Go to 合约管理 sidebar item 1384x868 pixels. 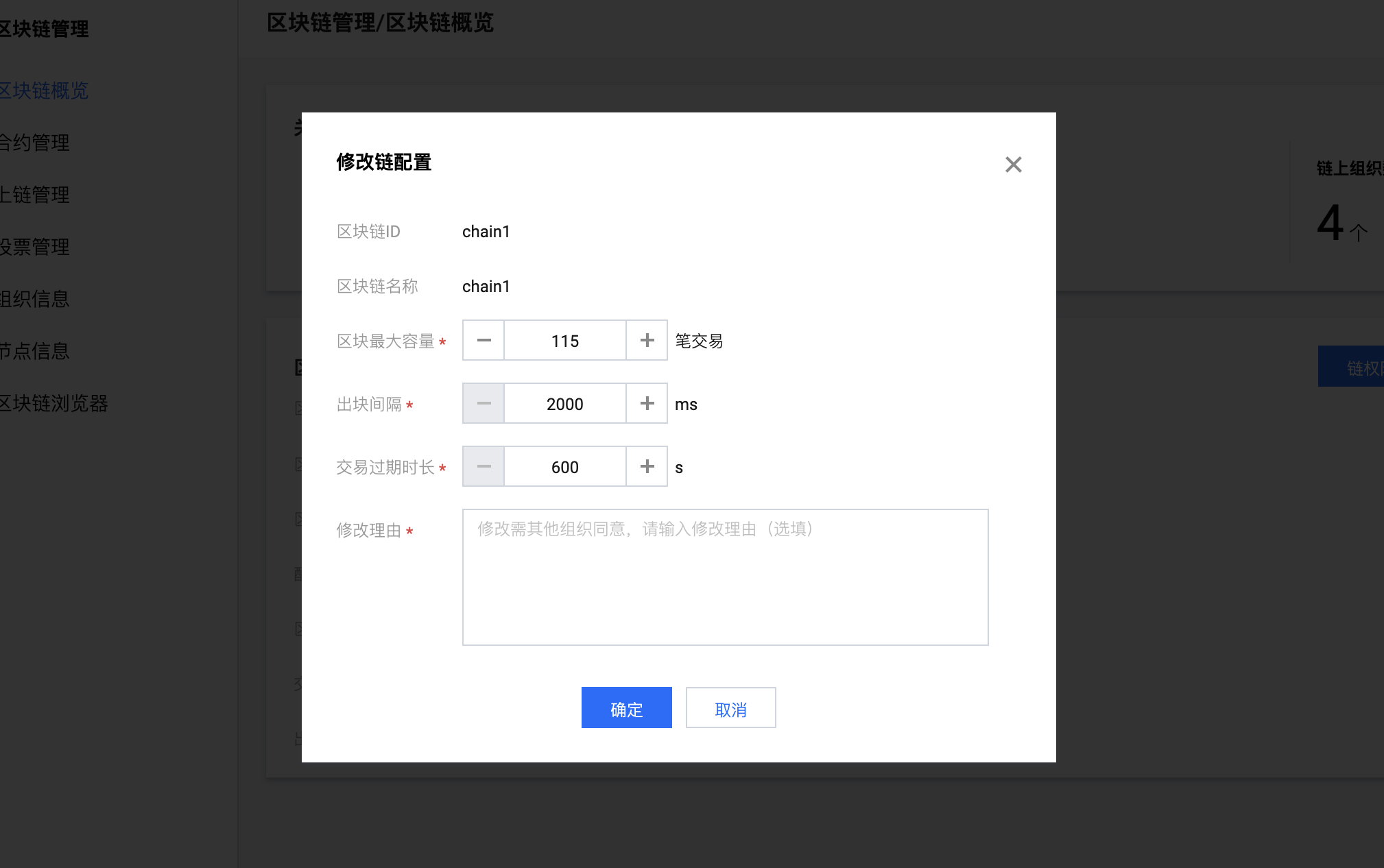(x=34, y=143)
